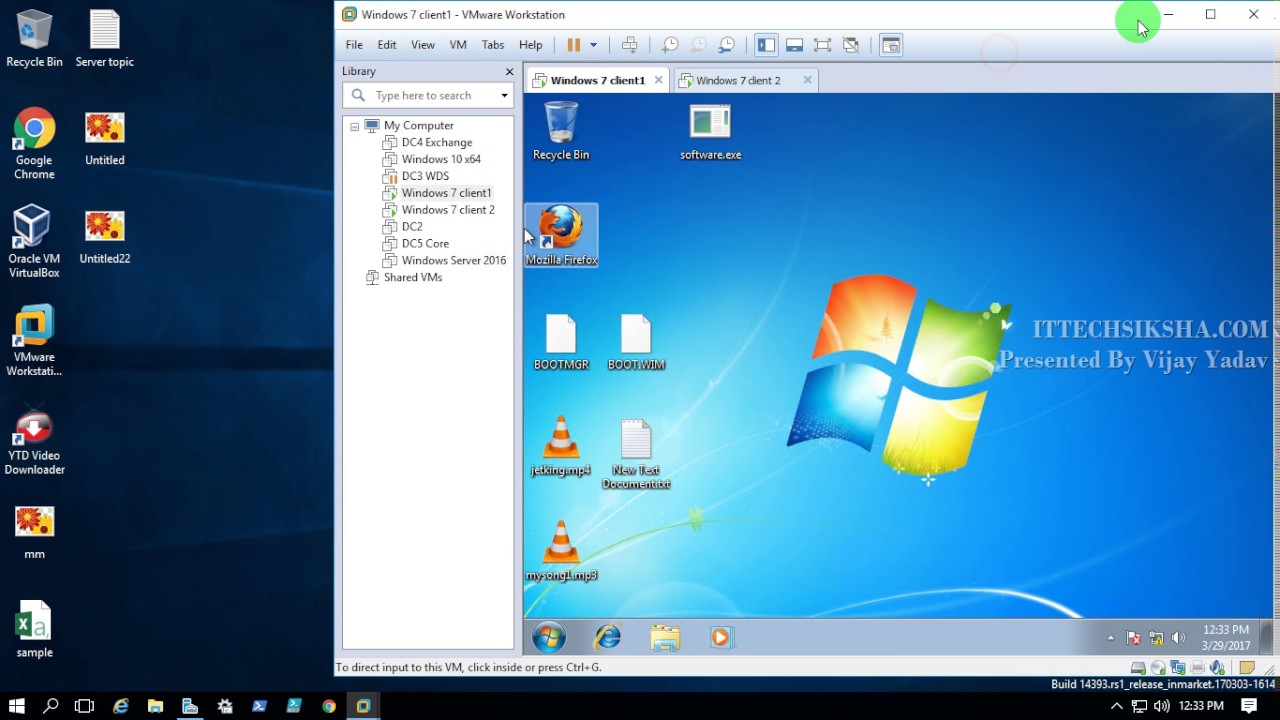Click the Action Center flag in guest tray
Viewport: 1280px width, 720px height.
click(1134, 638)
